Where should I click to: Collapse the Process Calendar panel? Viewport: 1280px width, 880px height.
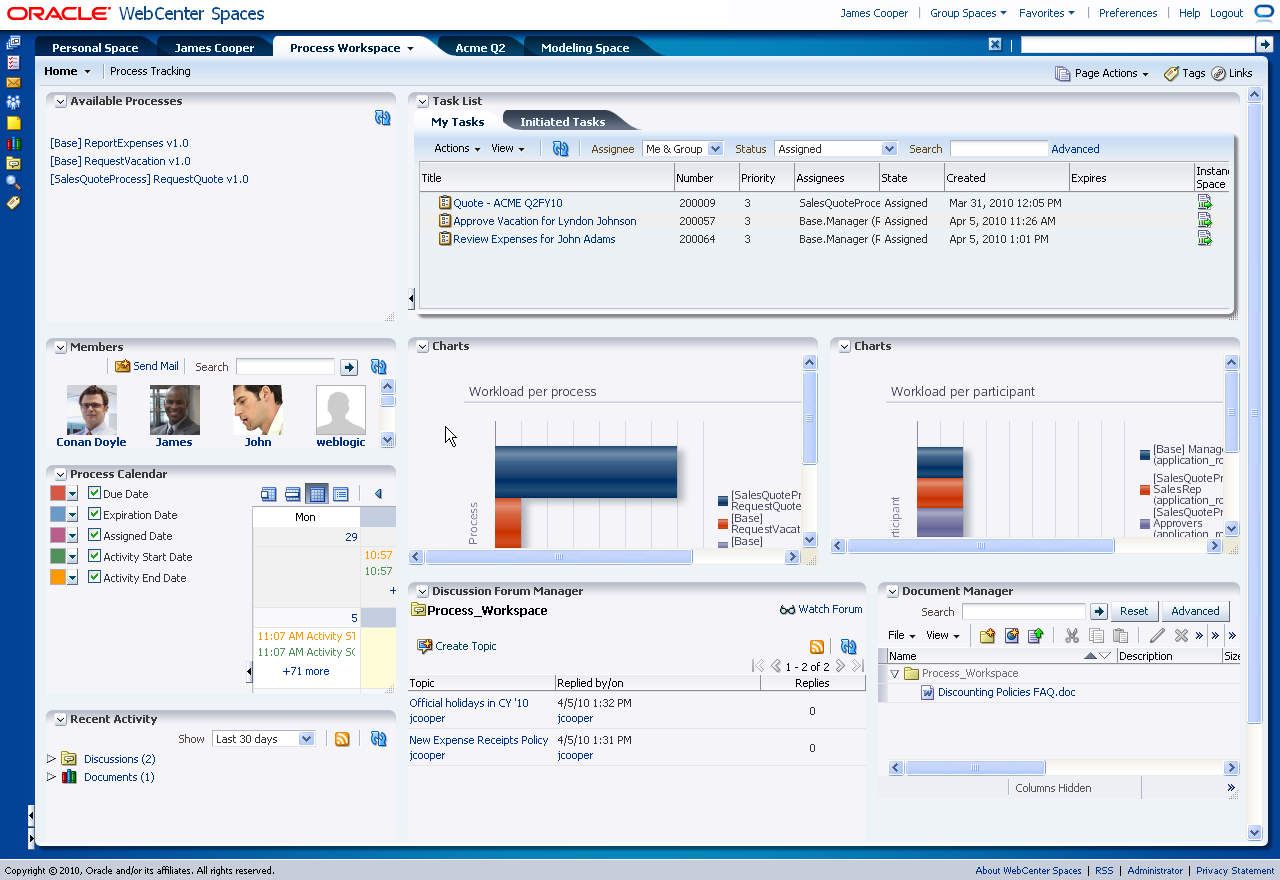61,474
